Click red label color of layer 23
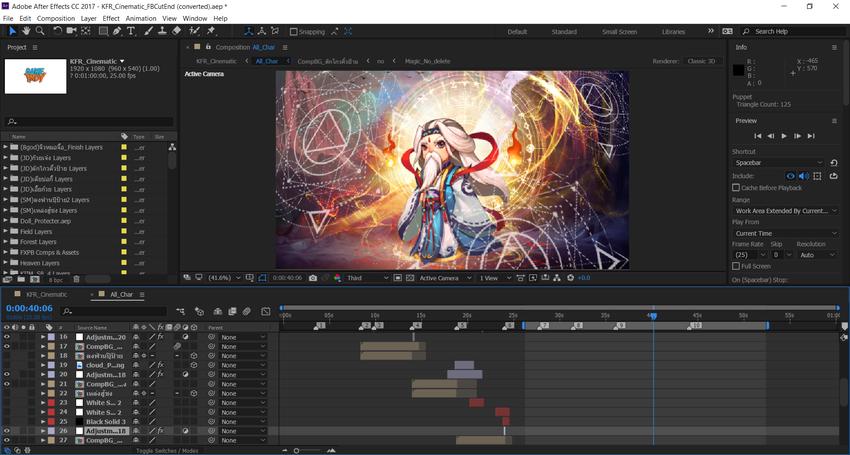This screenshot has height=455, width=850. [51, 403]
